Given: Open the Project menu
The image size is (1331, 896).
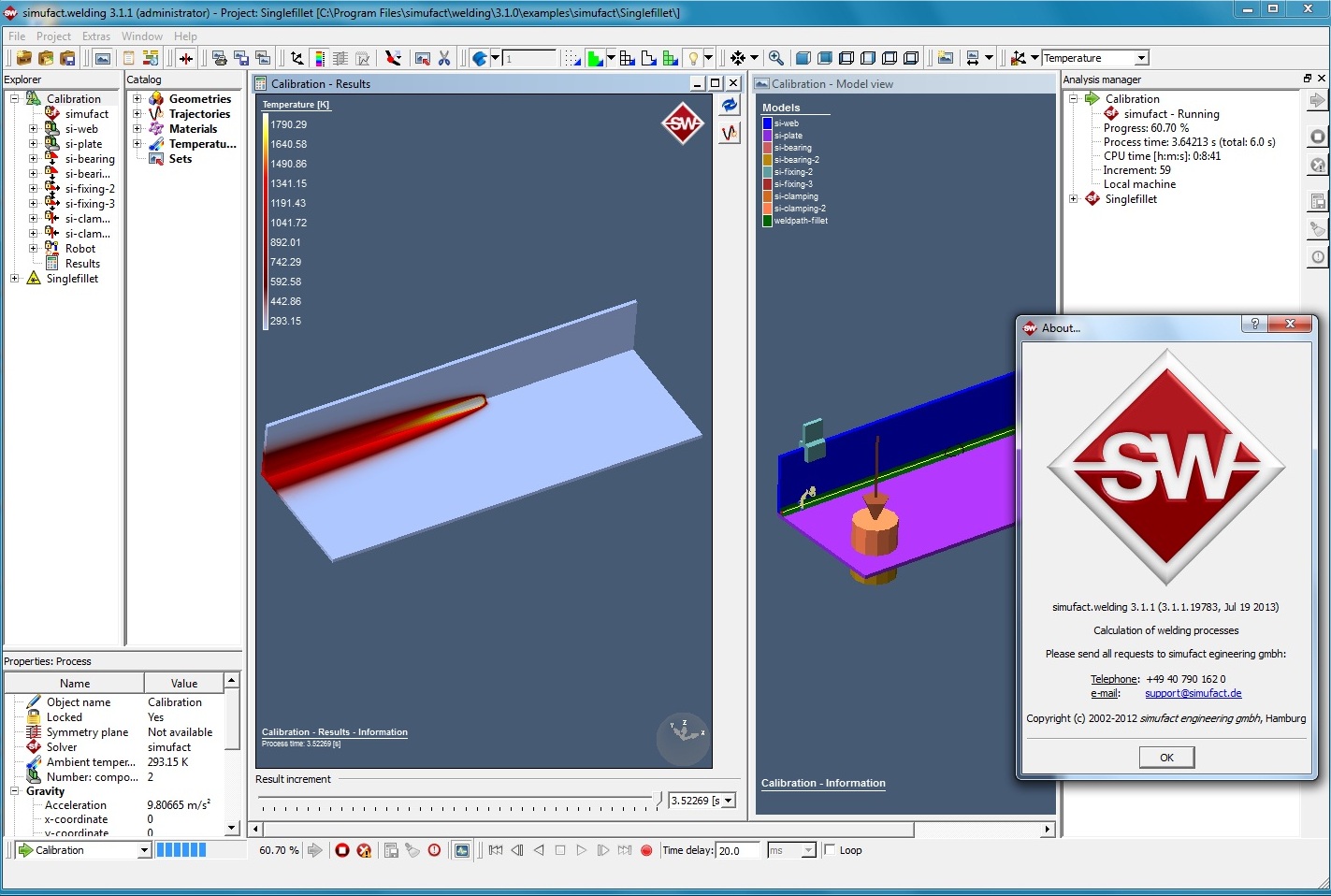Looking at the screenshot, I should coord(53,36).
